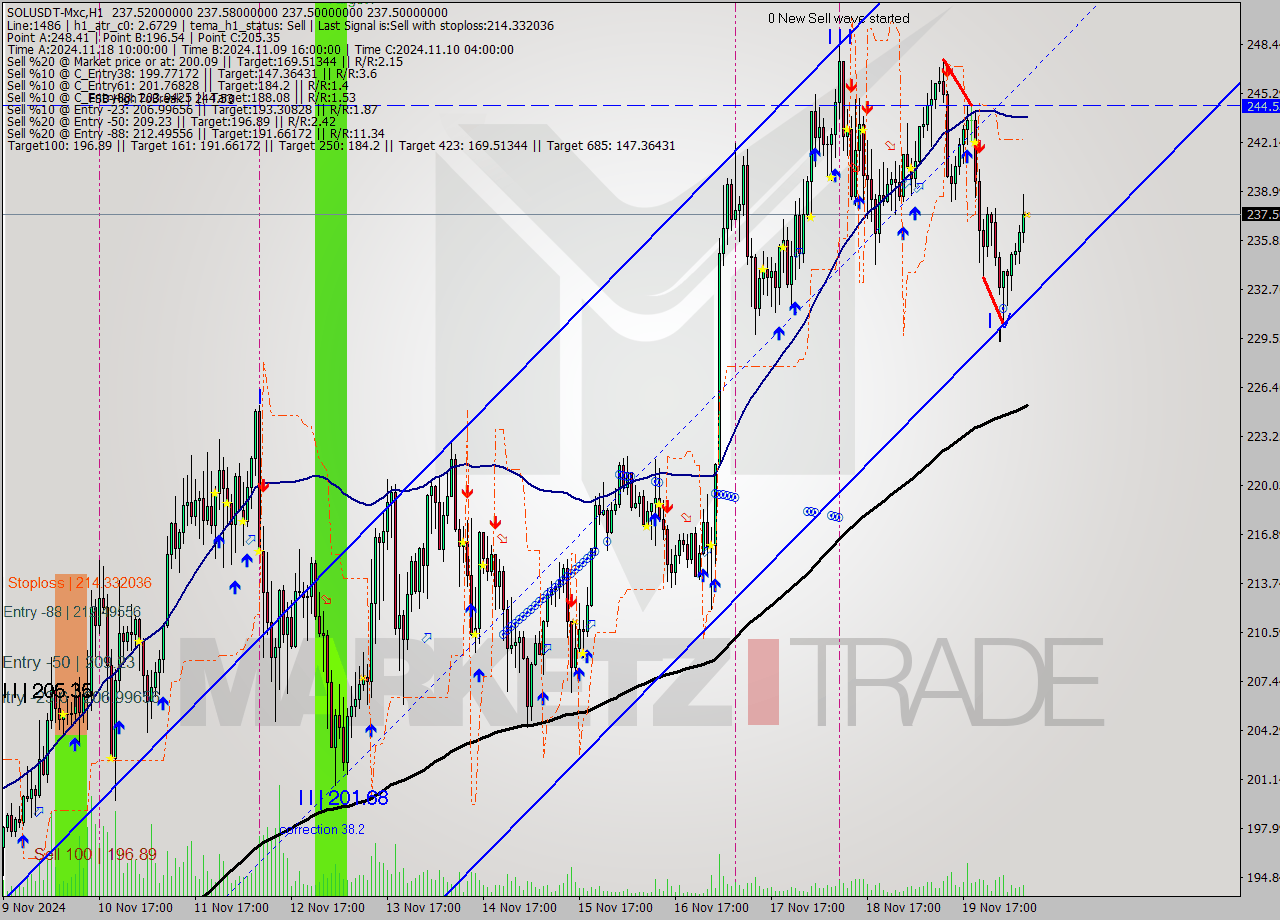Click the 'correction 38.2' label
This screenshot has height=920, width=1280.
[322, 829]
